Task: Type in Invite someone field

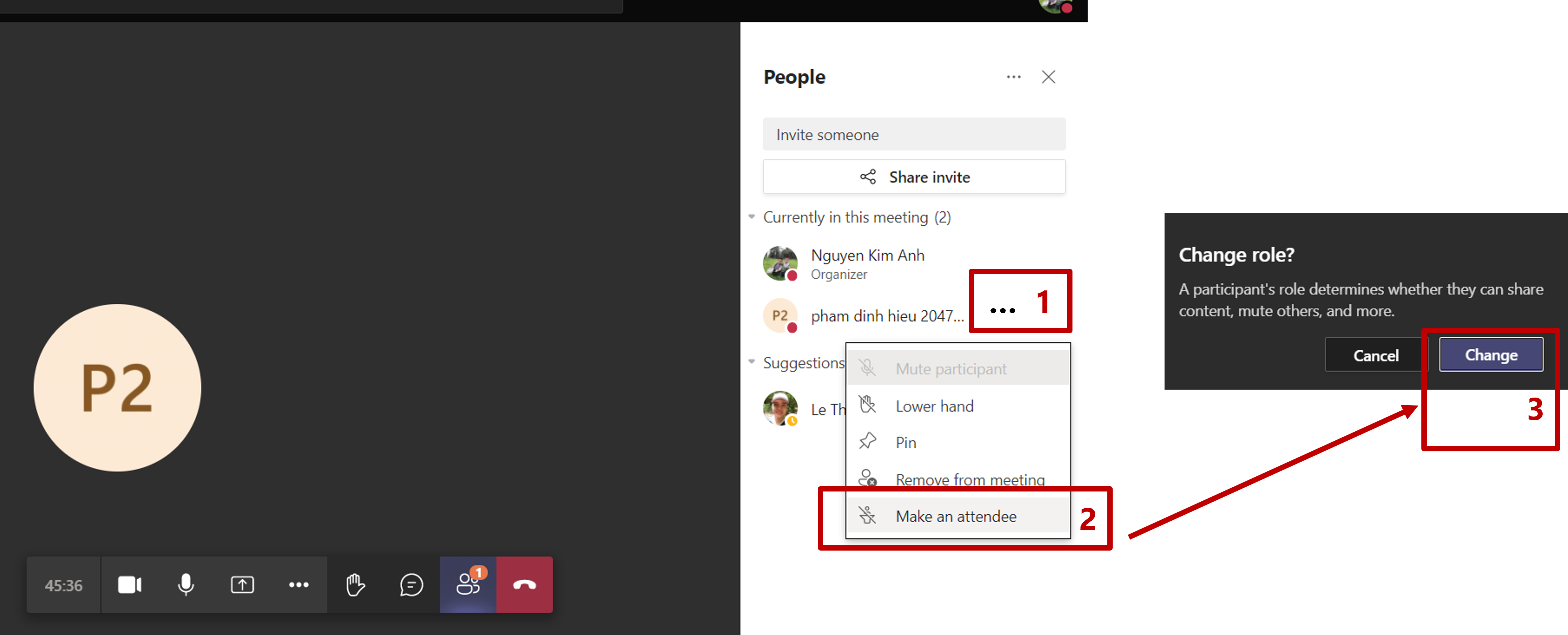Action: click(x=914, y=134)
